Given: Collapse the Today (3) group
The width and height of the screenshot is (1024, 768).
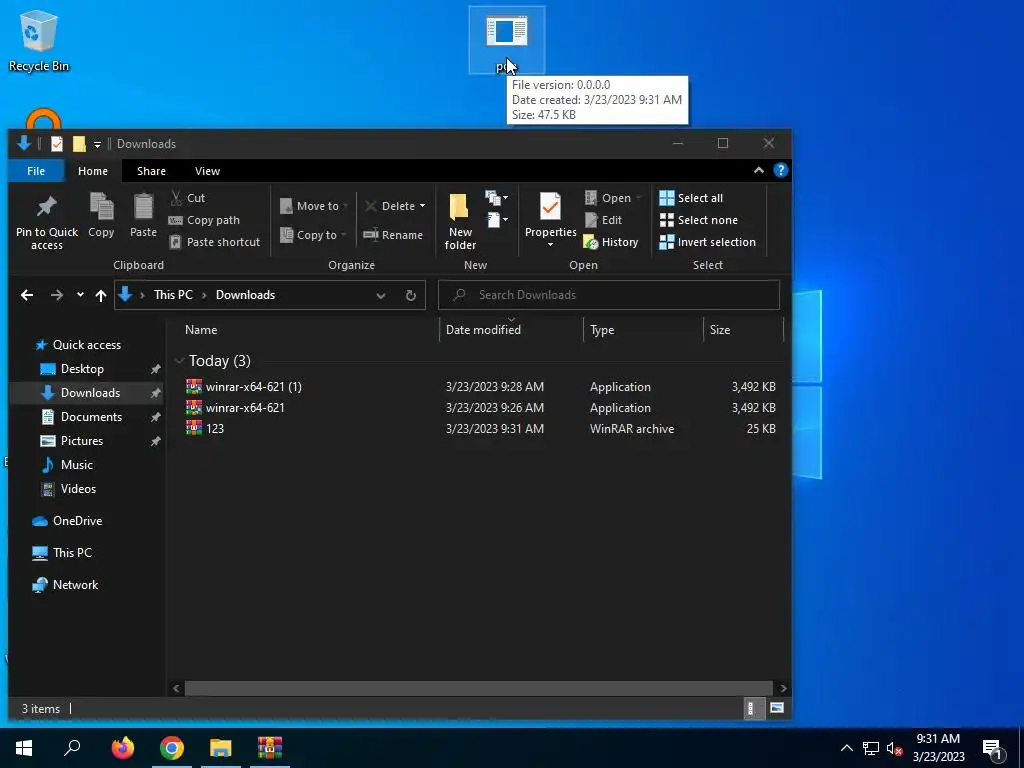Looking at the screenshot, I should [179, 361].
